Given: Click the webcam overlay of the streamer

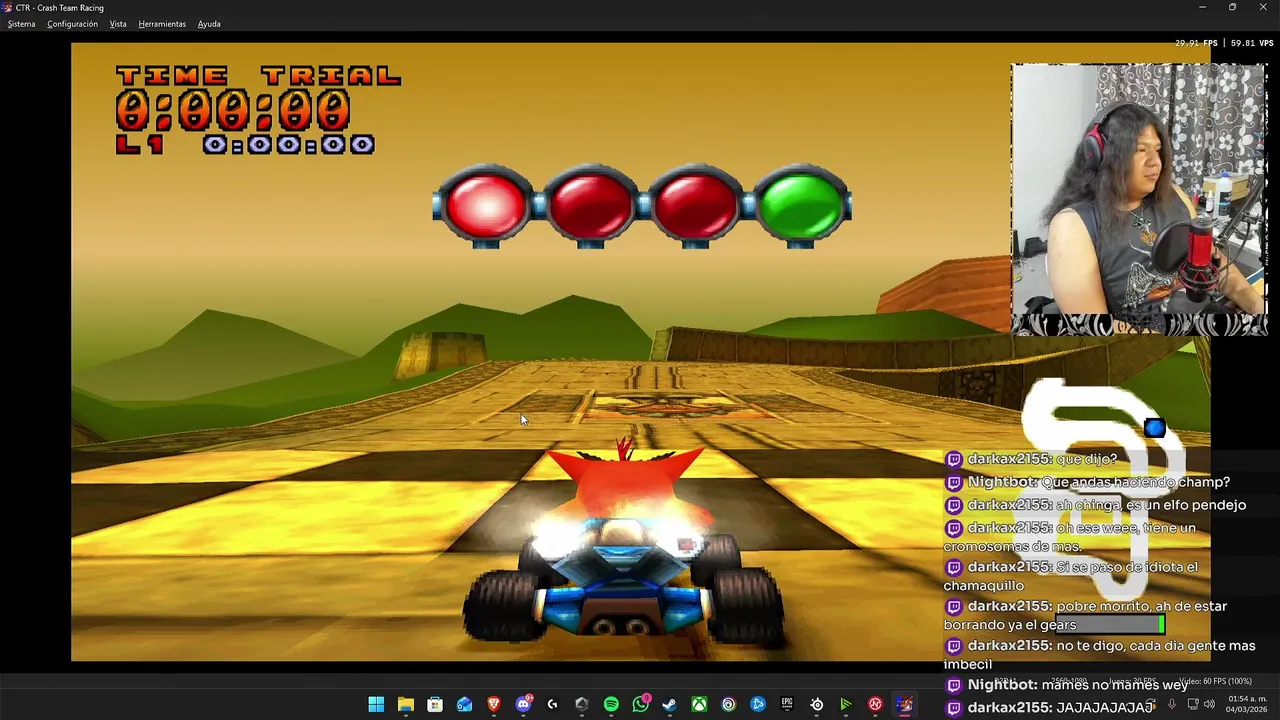Looking at the screenshot, I should point(1139,200).
